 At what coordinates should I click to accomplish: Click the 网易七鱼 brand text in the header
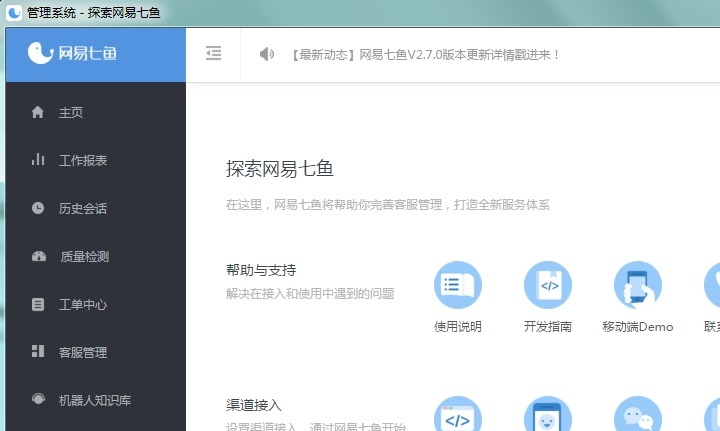click(x=88, y=53)
